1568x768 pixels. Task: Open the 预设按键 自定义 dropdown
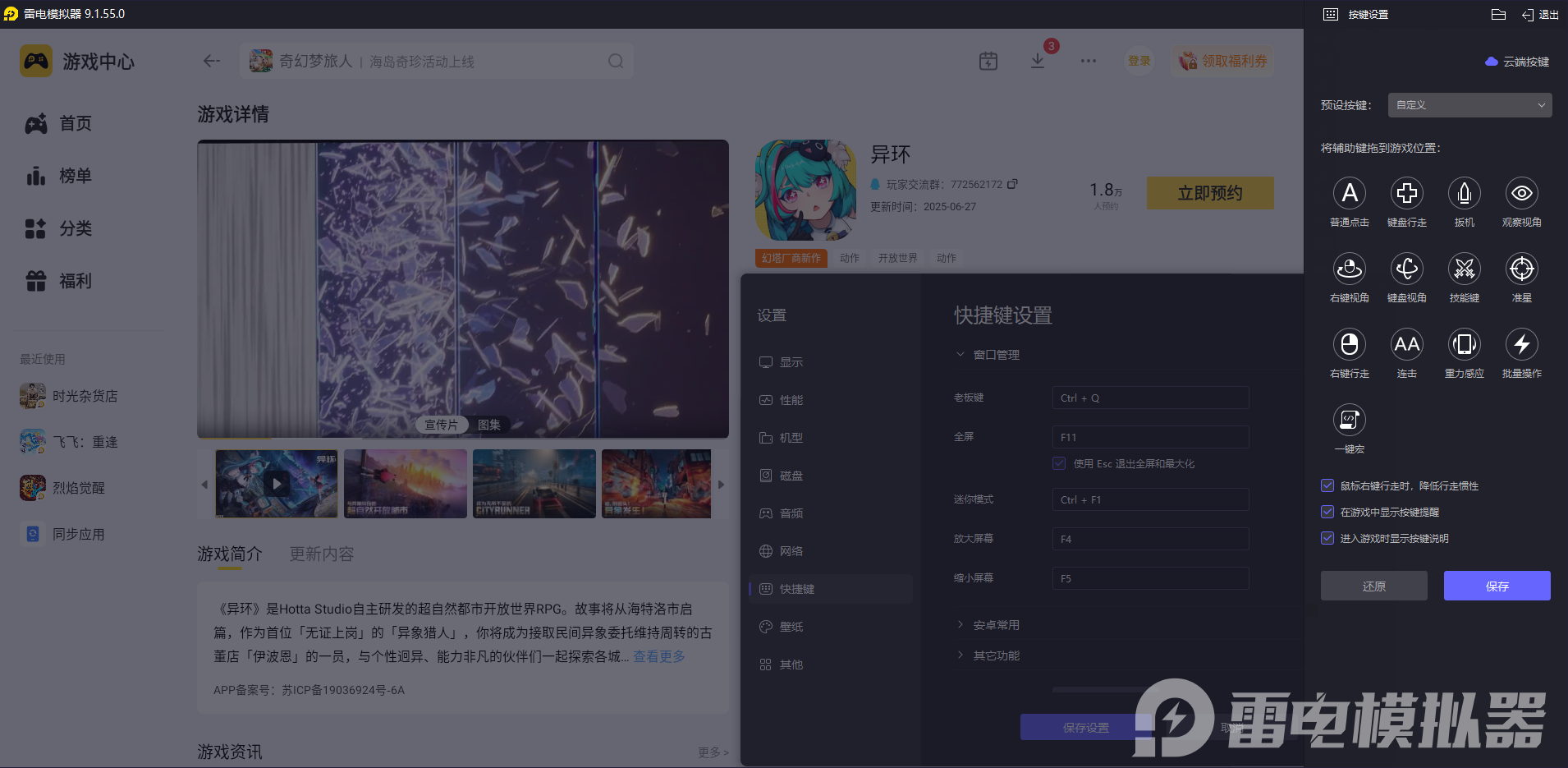pyautogui.click(x=1468, y=104)
